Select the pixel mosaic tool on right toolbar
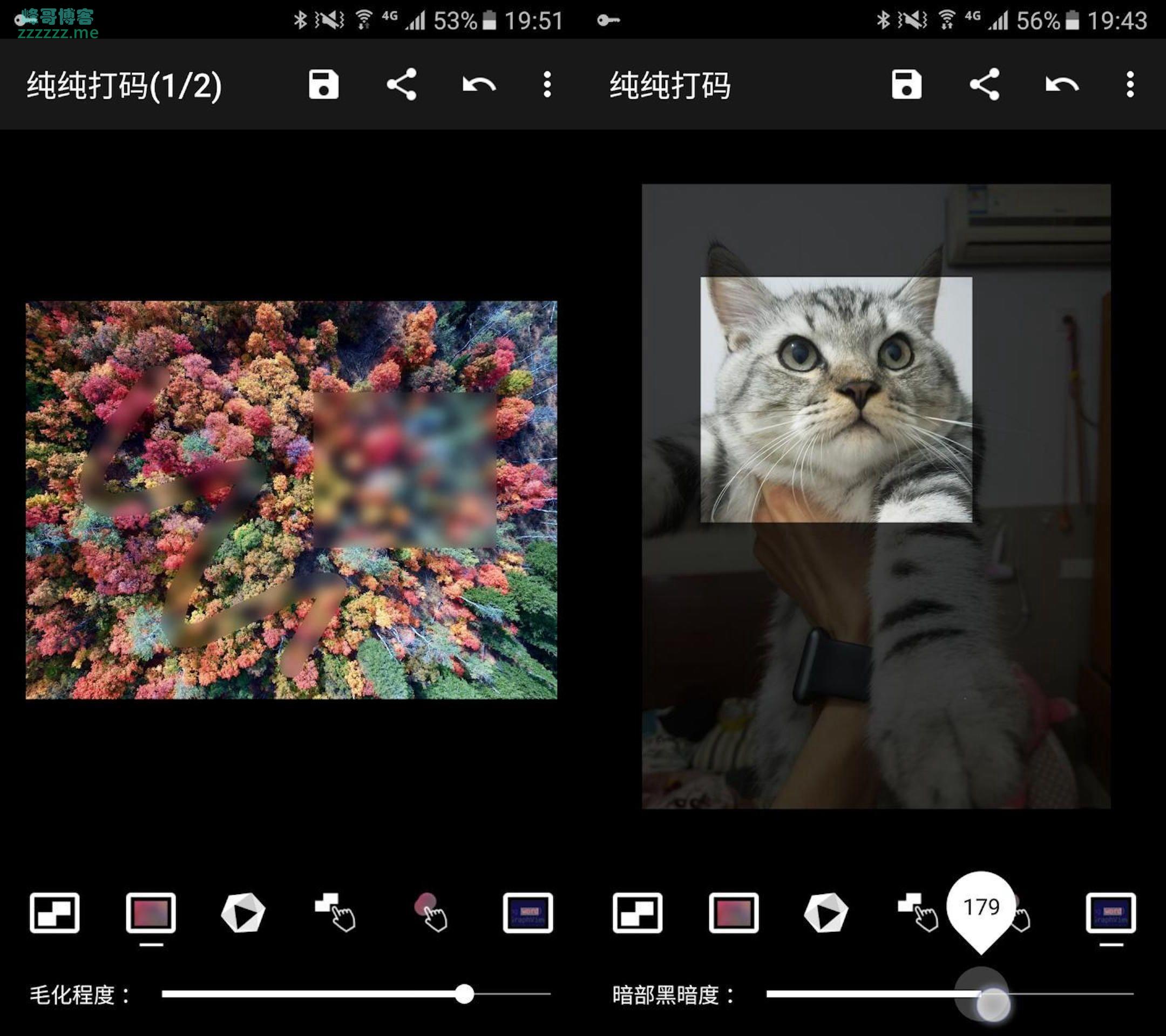Screen dimensions: 1166x1036 [x=637, y=913]
